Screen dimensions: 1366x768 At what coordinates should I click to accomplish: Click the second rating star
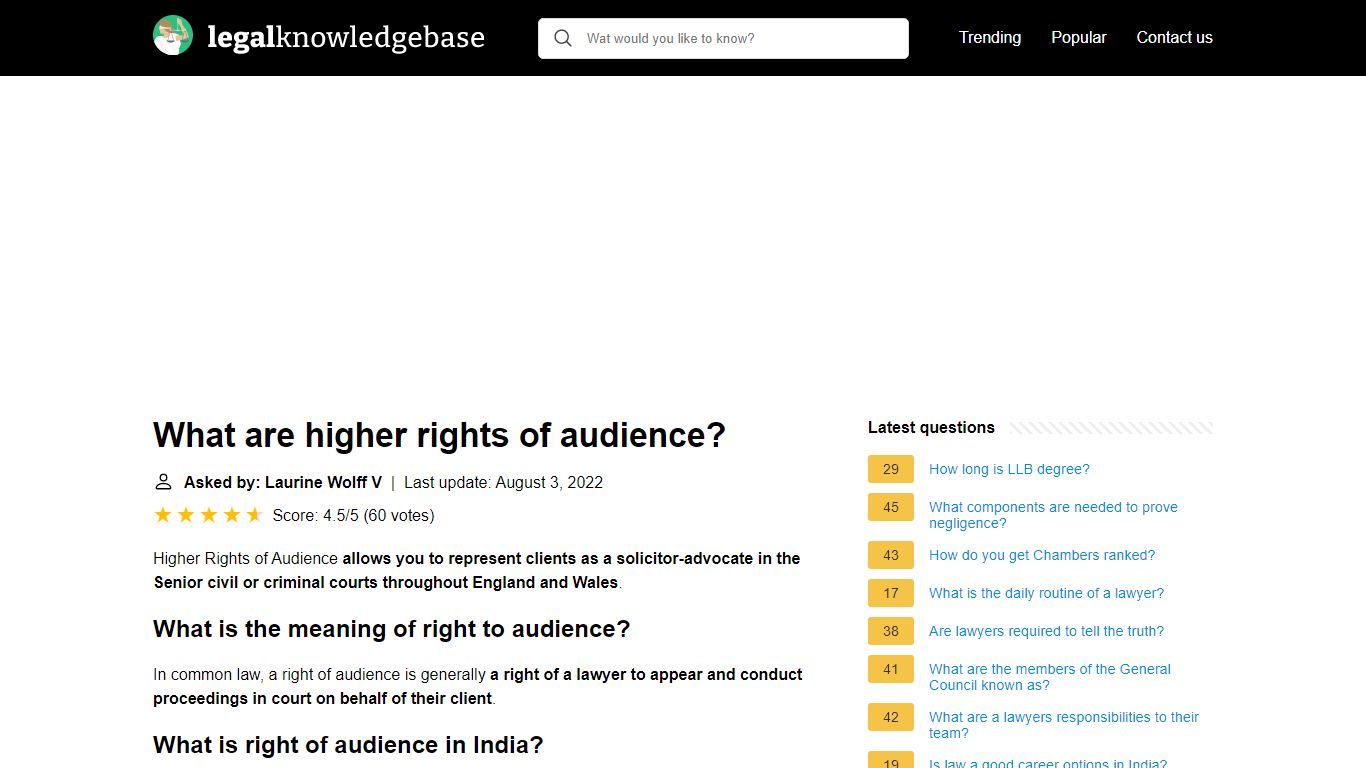tap(186, 515)
